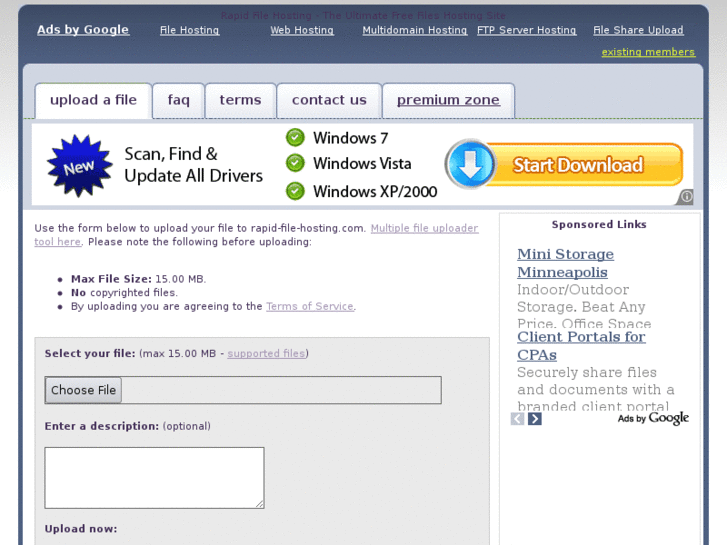
Task: Open the Mini Storage Minneapolis ad
Action: 565,263
